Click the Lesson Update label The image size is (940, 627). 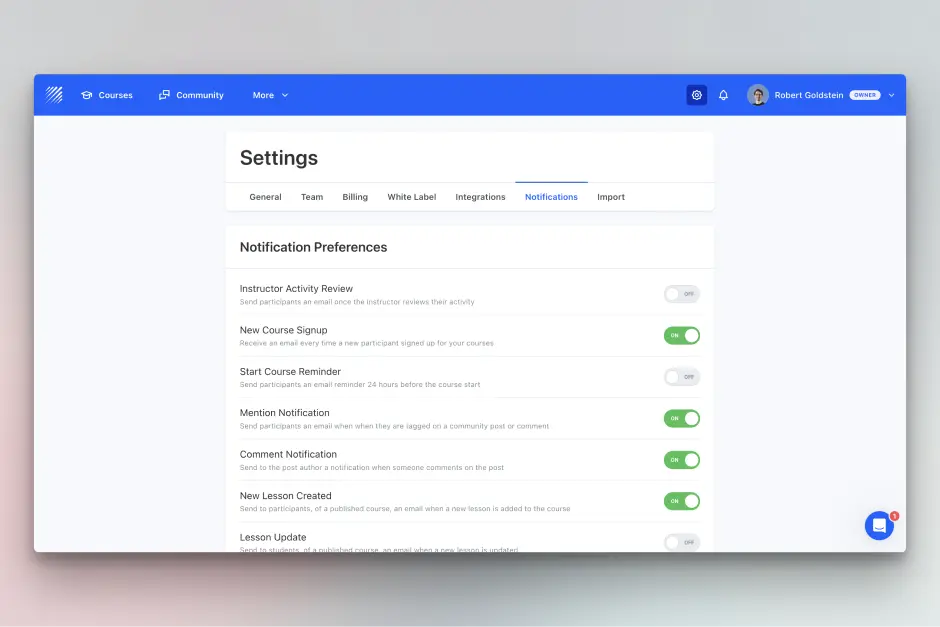pyautogui.click(x=273, y=536)
